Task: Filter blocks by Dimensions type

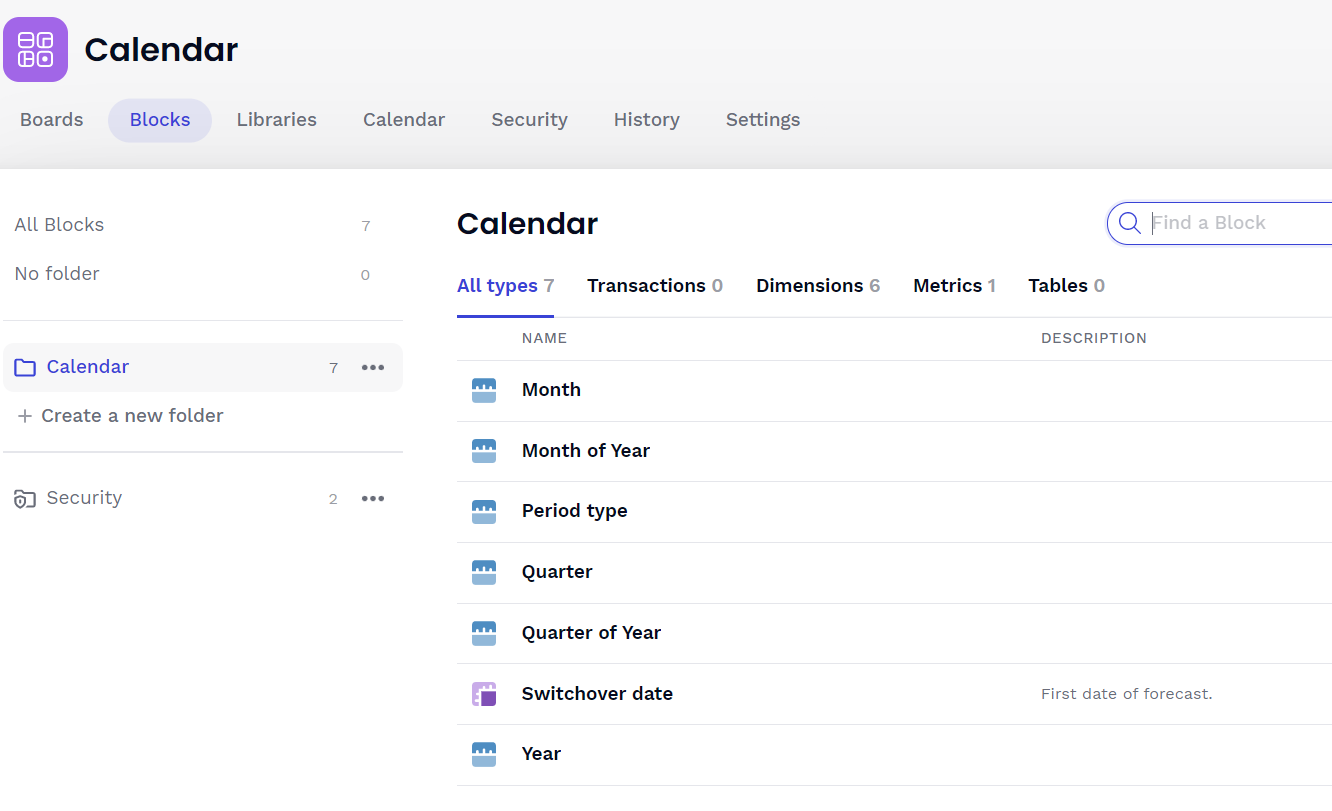Action: 818,286
